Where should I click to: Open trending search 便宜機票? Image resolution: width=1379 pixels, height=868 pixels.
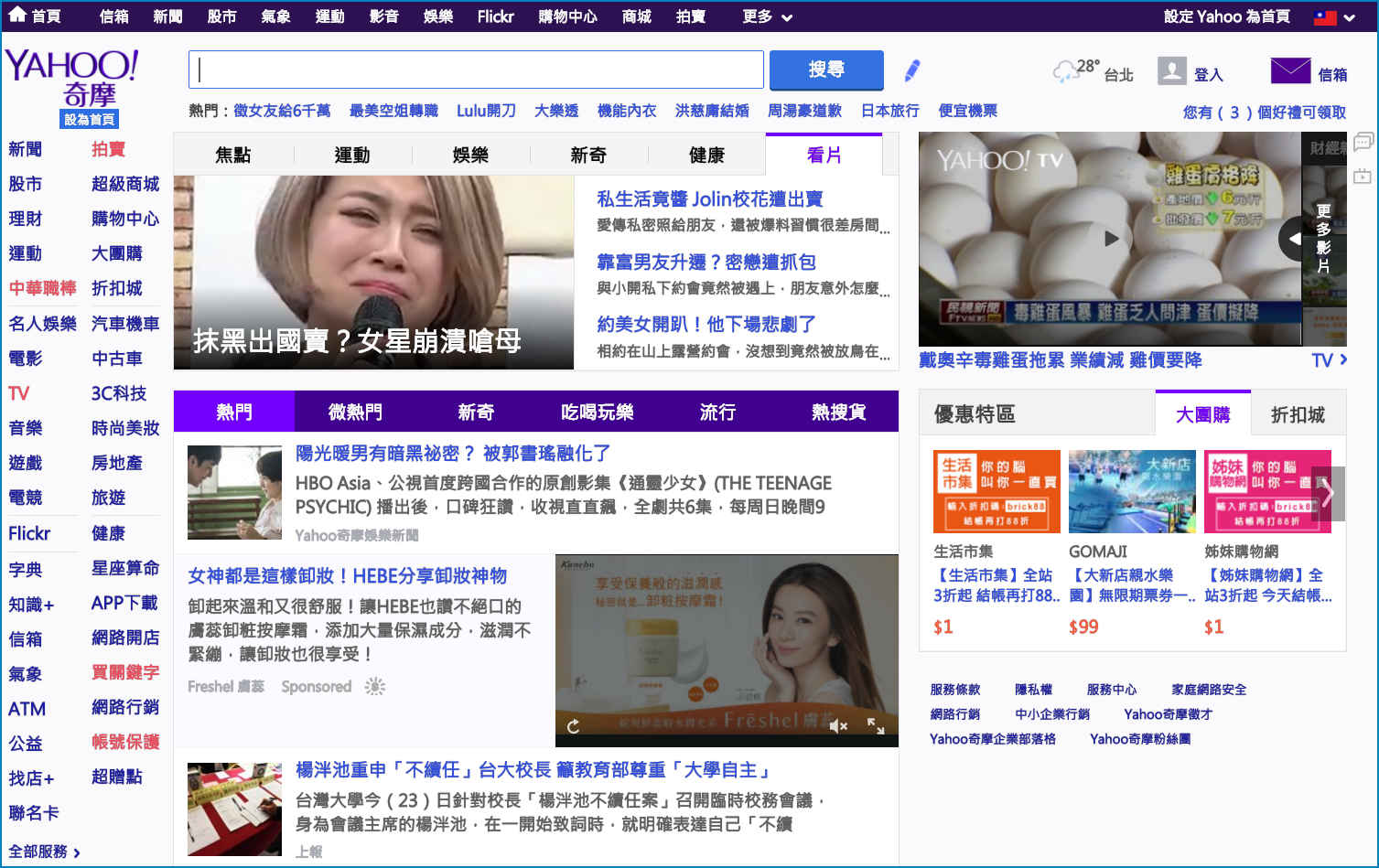coord(967,111)
